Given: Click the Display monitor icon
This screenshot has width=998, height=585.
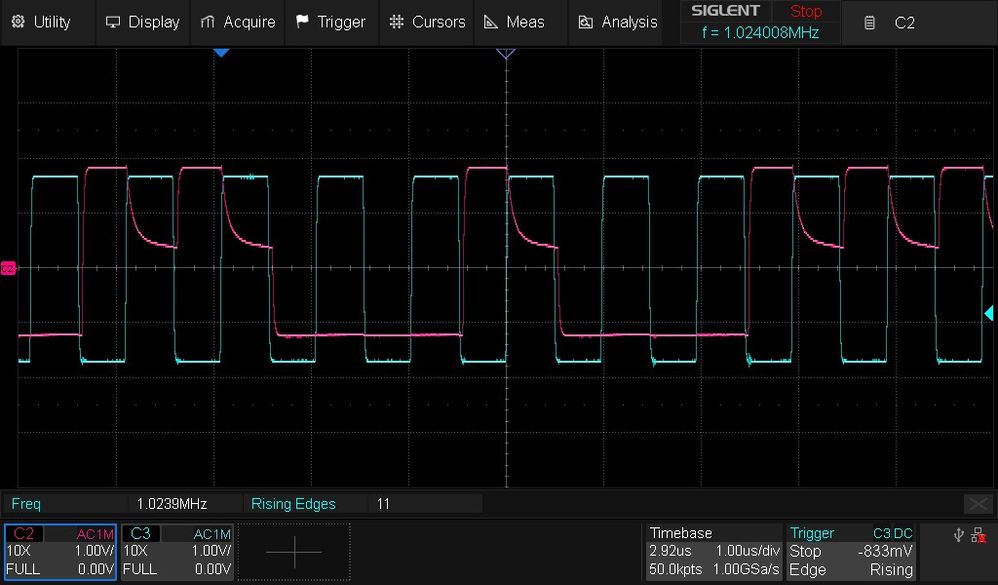Looking at the screenshot, I should [x=113, y=22].
